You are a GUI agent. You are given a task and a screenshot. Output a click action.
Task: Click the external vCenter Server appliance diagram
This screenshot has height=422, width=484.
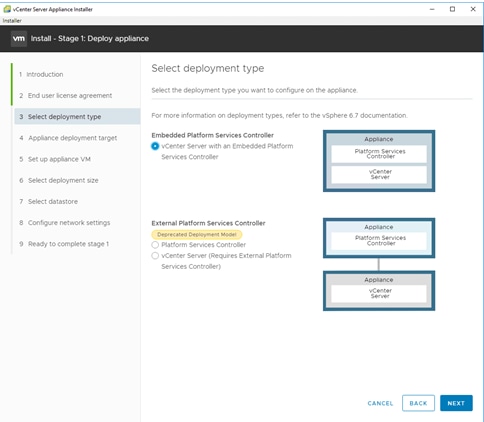pos(379,291)
